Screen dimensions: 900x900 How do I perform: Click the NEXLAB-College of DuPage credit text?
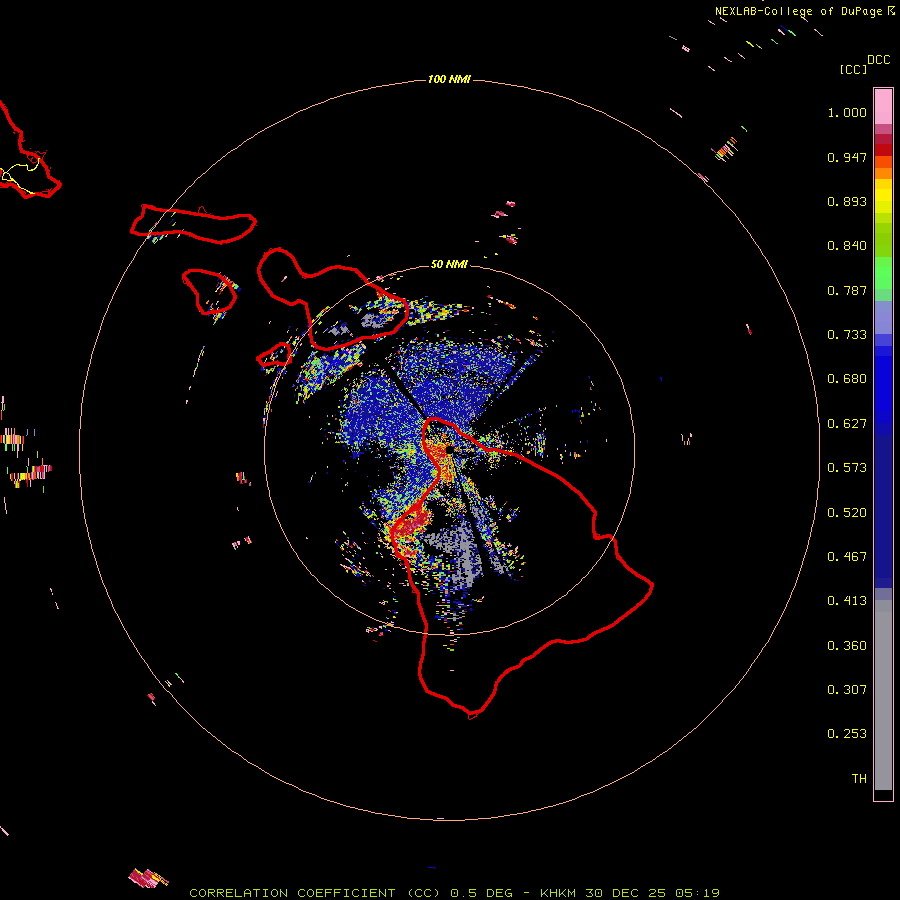(798, 11)
